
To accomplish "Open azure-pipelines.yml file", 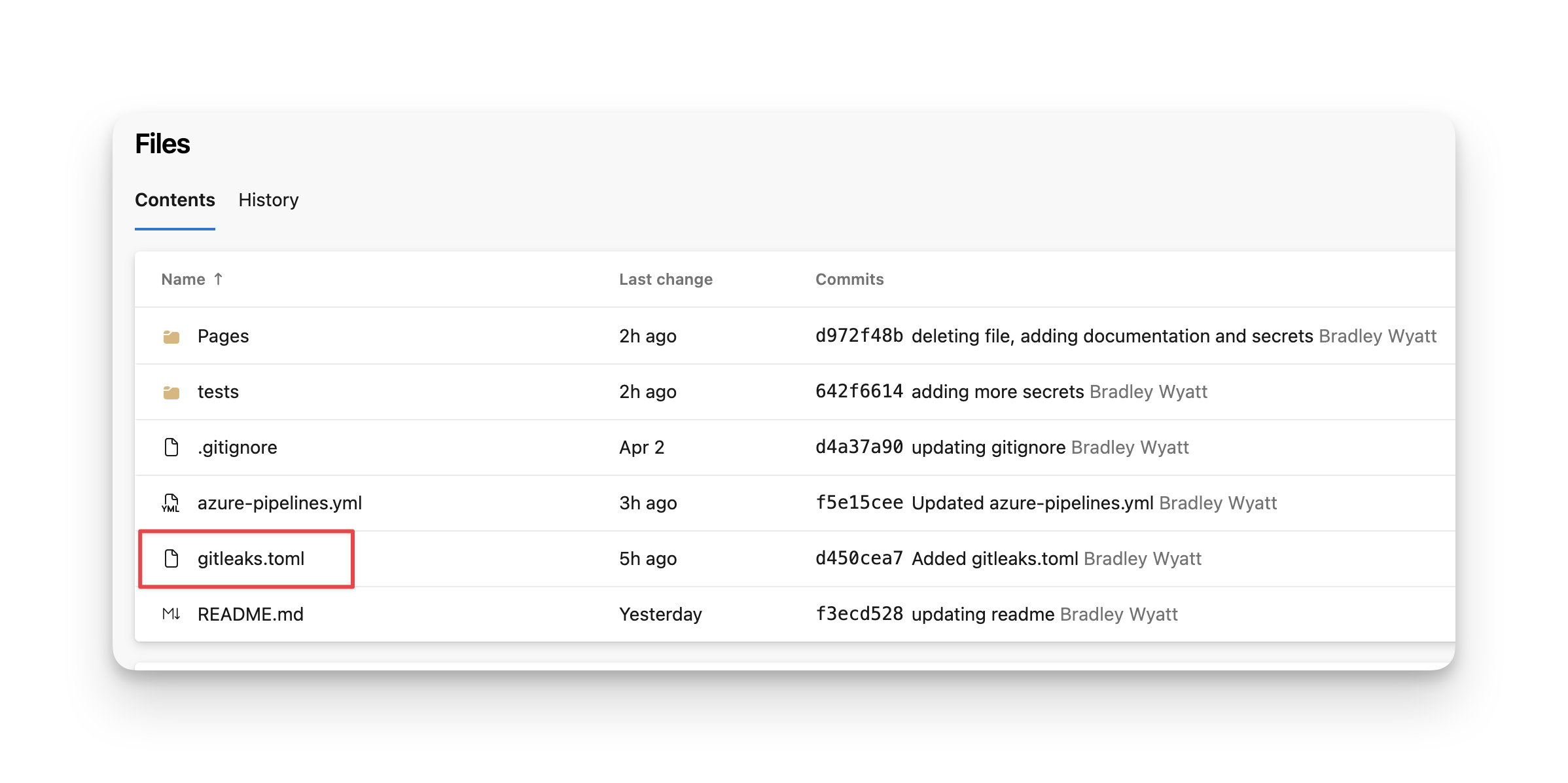I will click(x=279, y=503).
